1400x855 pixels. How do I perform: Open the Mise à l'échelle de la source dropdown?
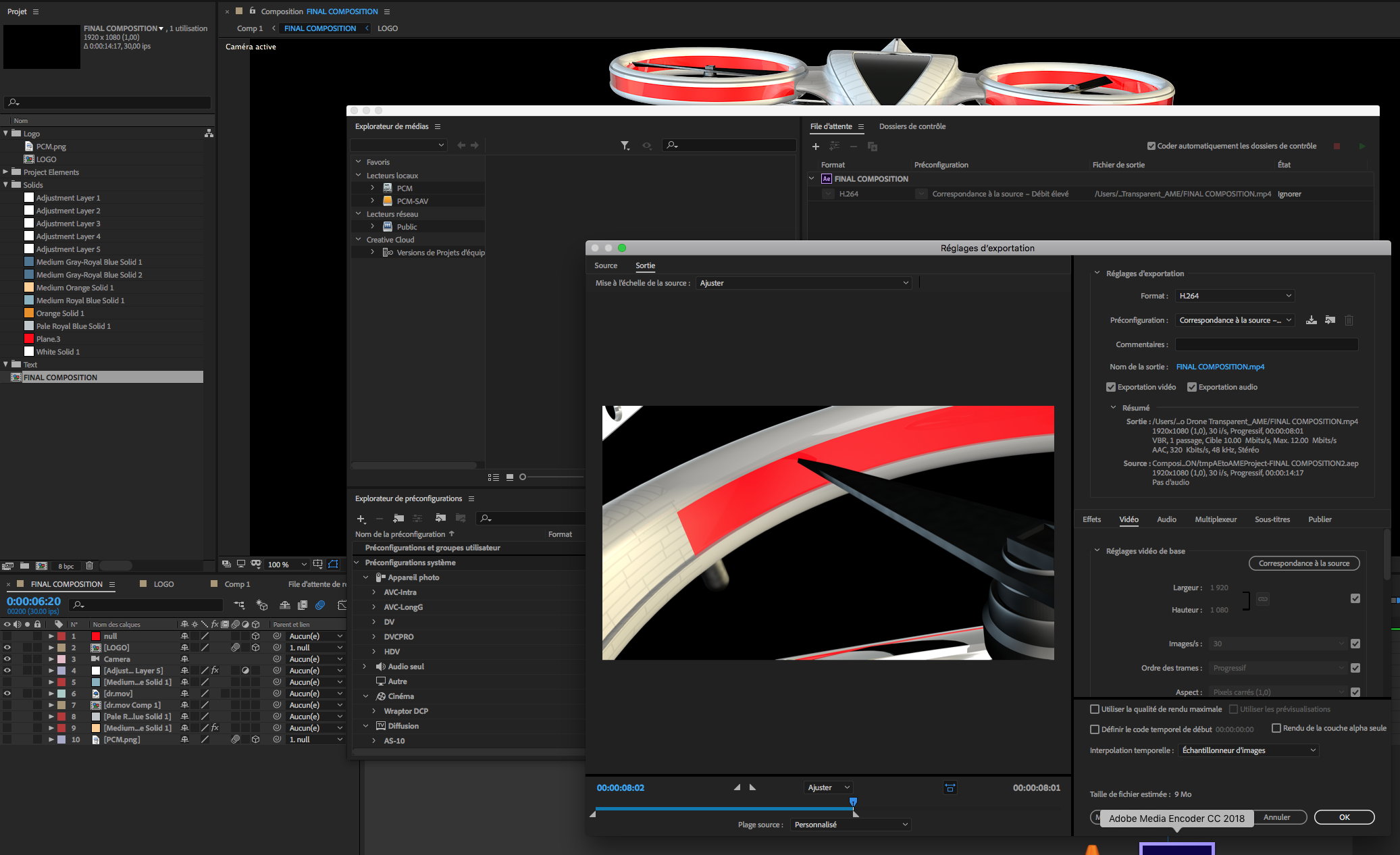pyautogui.click(x=804, y=283)
